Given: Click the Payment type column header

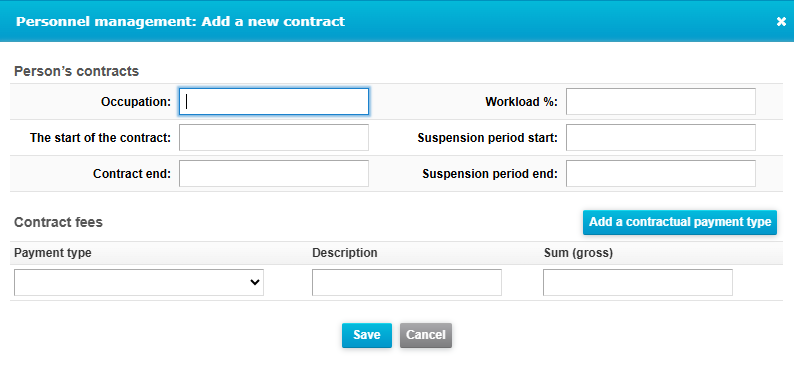Looking at the screenshot, I should coord(53,253).
